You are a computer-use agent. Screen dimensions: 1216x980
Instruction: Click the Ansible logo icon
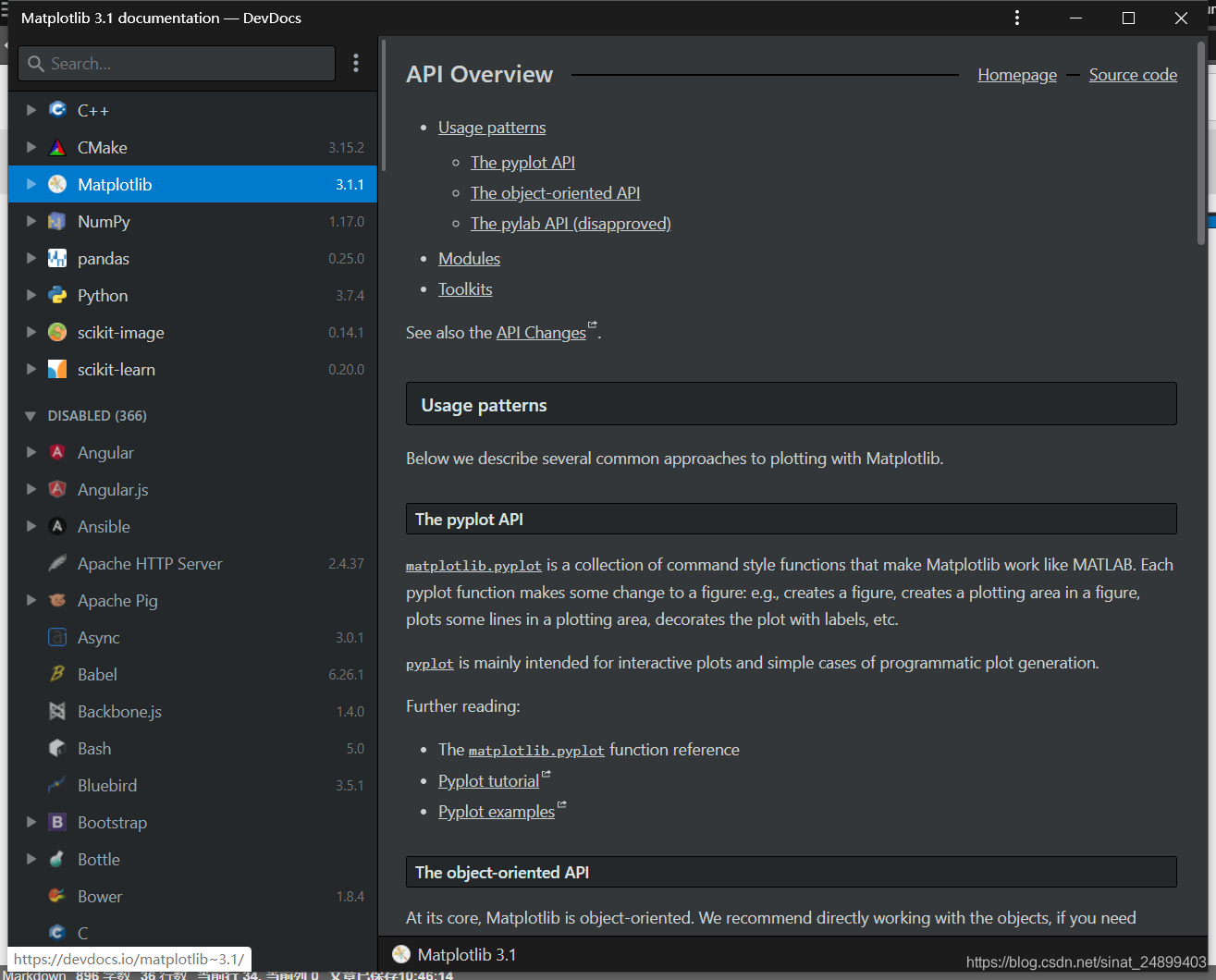coord(57,526)
